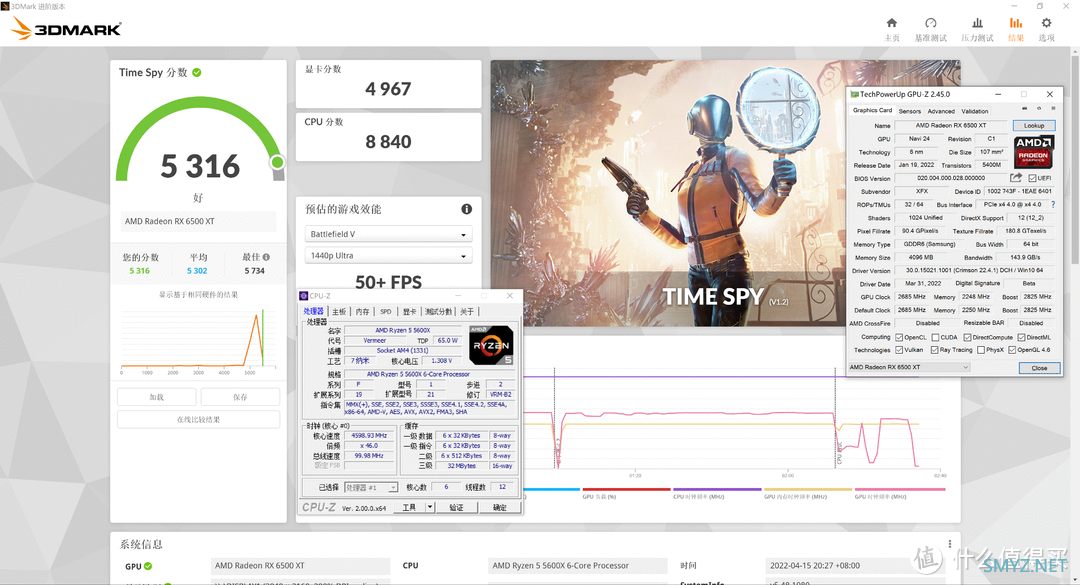Open the Battlefield V game dropdown
This screenshot has width=1080, height=585.
[388, 234]
